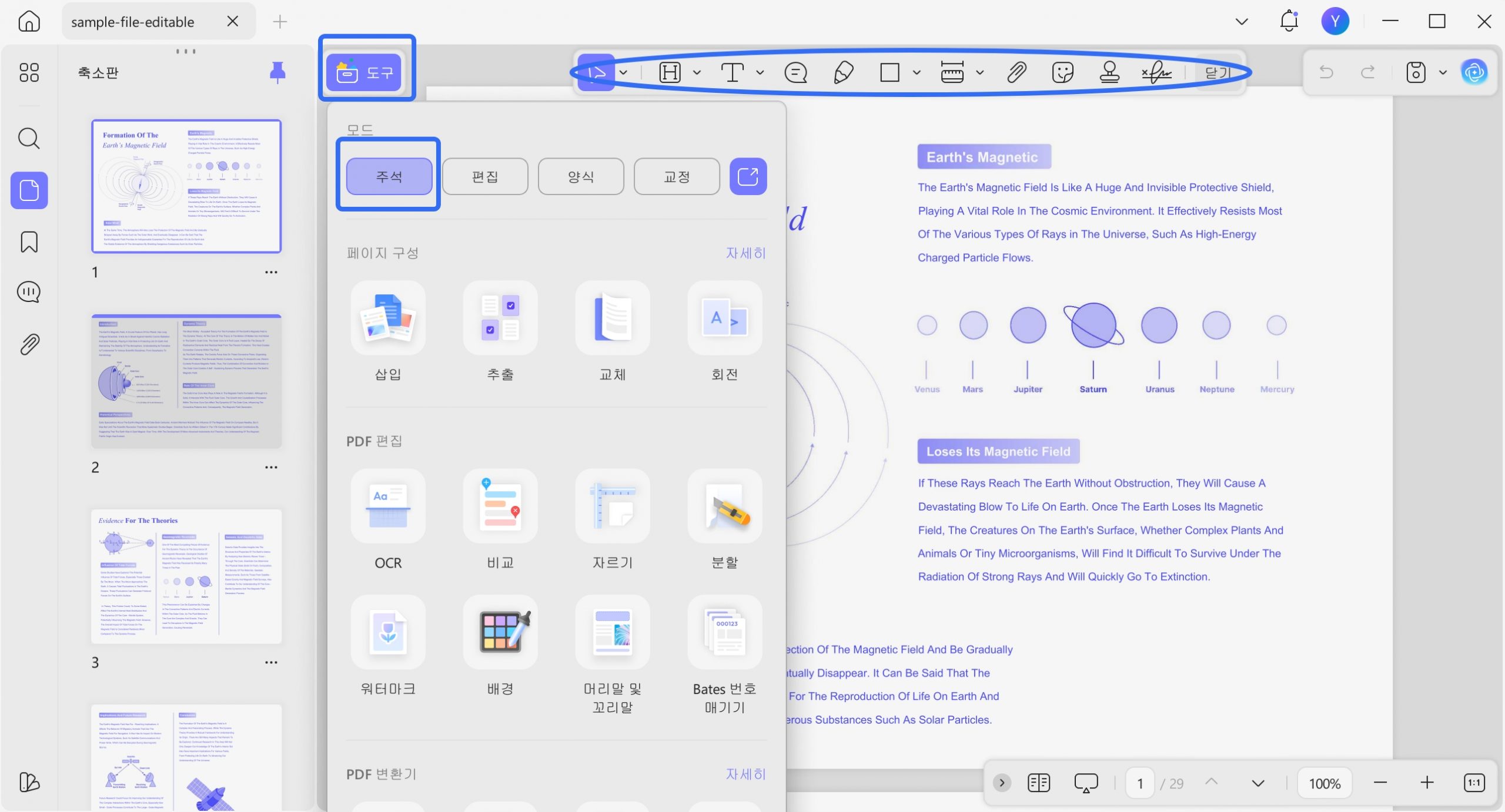Select the stamp tool
1505x812 pixels.
tap(1109, 73)
